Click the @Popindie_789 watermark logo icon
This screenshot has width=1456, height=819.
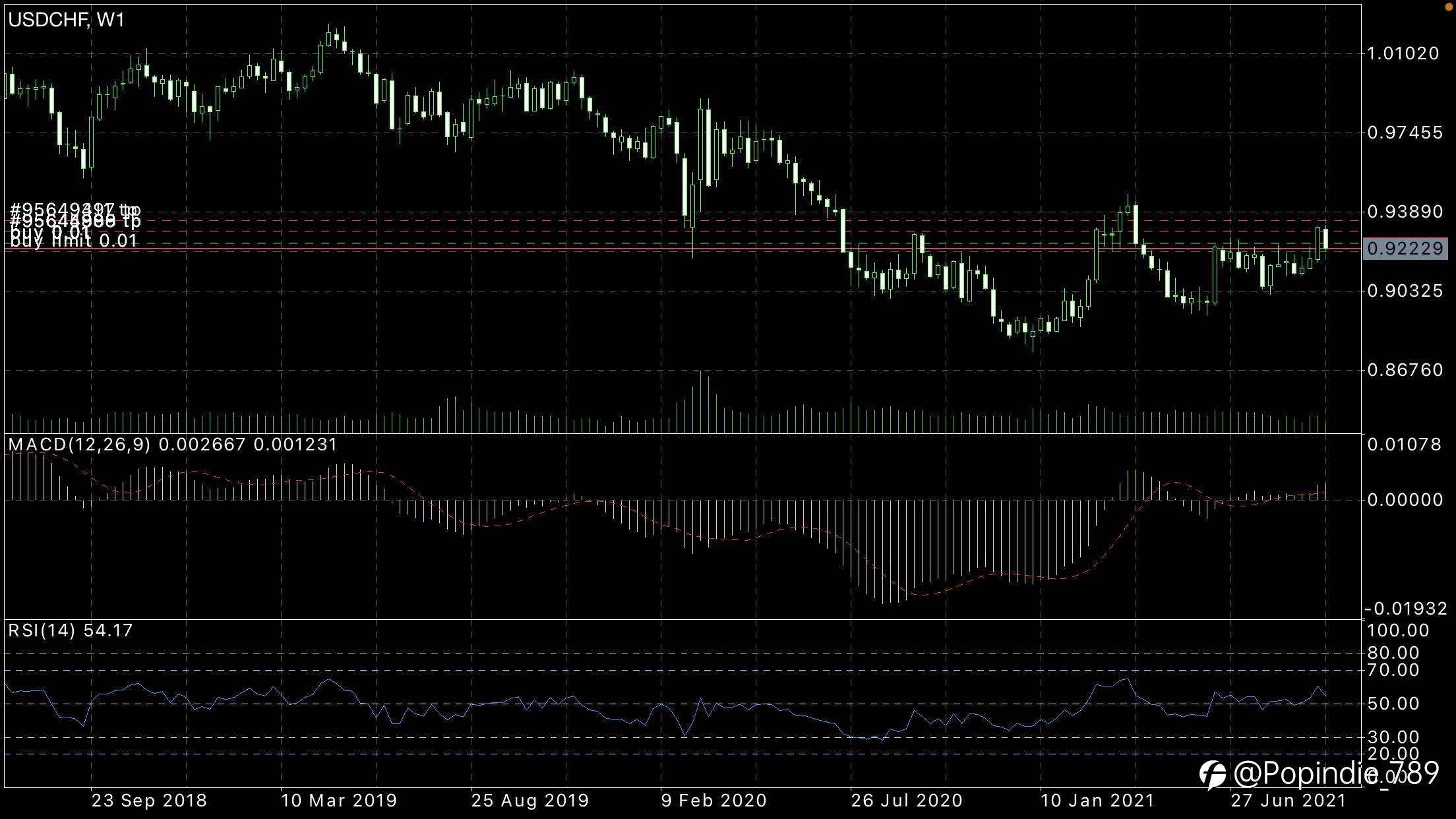[1212, 774]
